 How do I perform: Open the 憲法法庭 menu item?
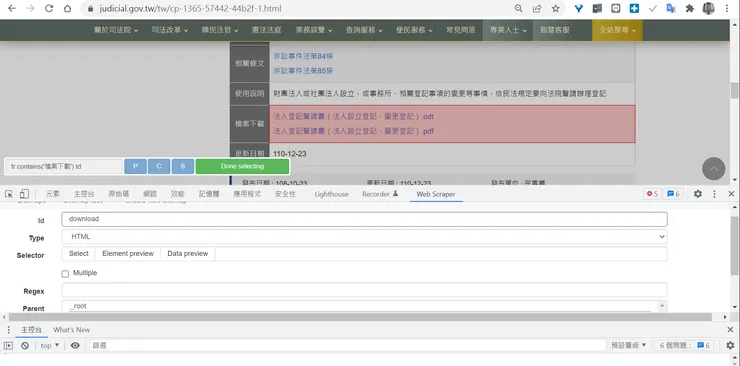tap(267, 30)
